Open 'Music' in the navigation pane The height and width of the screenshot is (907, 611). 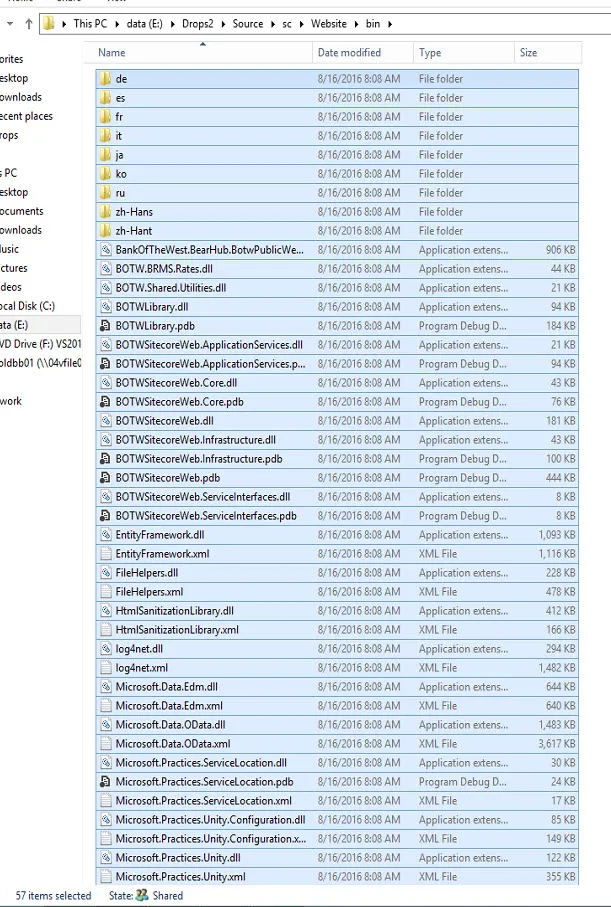(x=9, y=249)
